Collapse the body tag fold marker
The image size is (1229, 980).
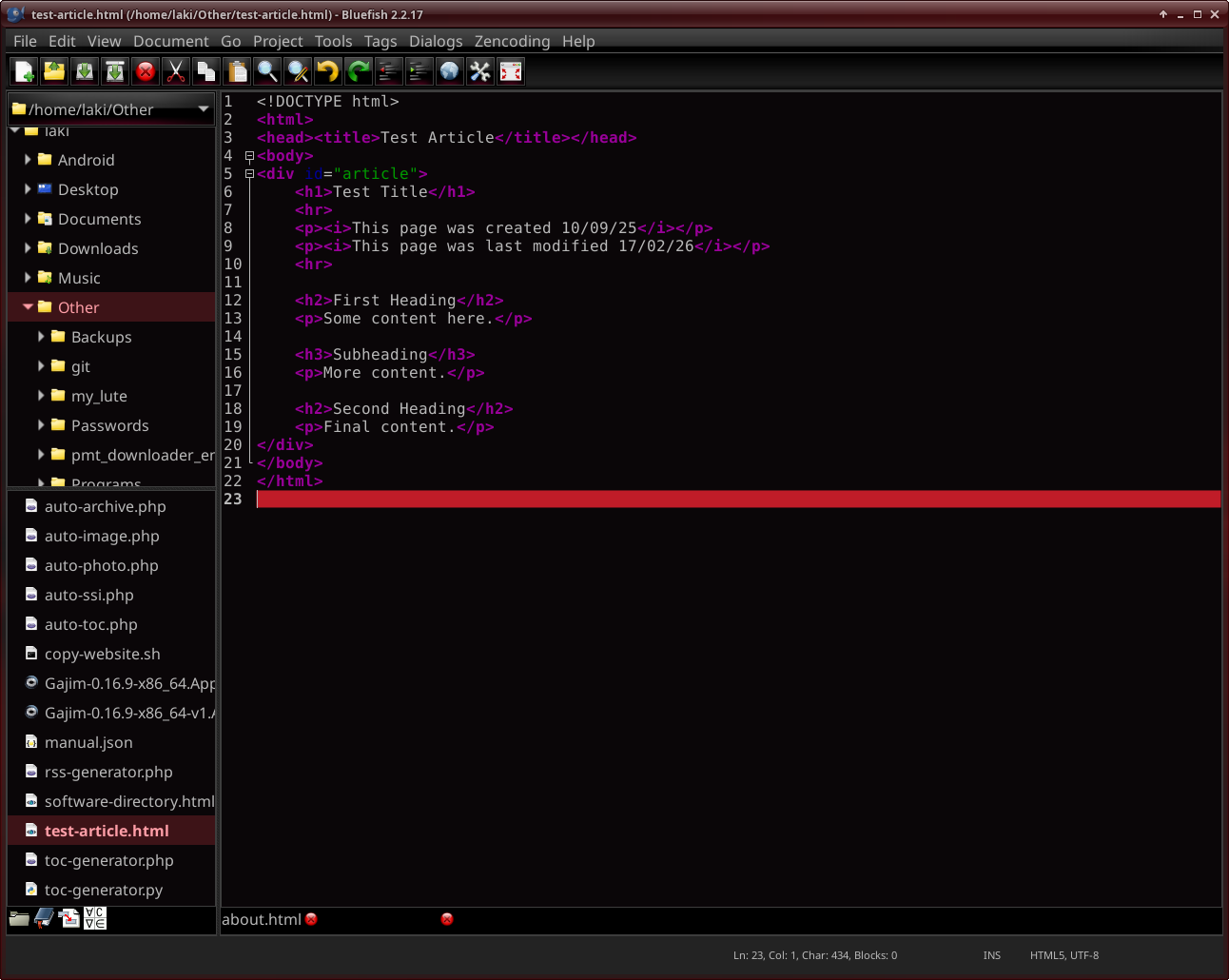(x=249, y=156)
